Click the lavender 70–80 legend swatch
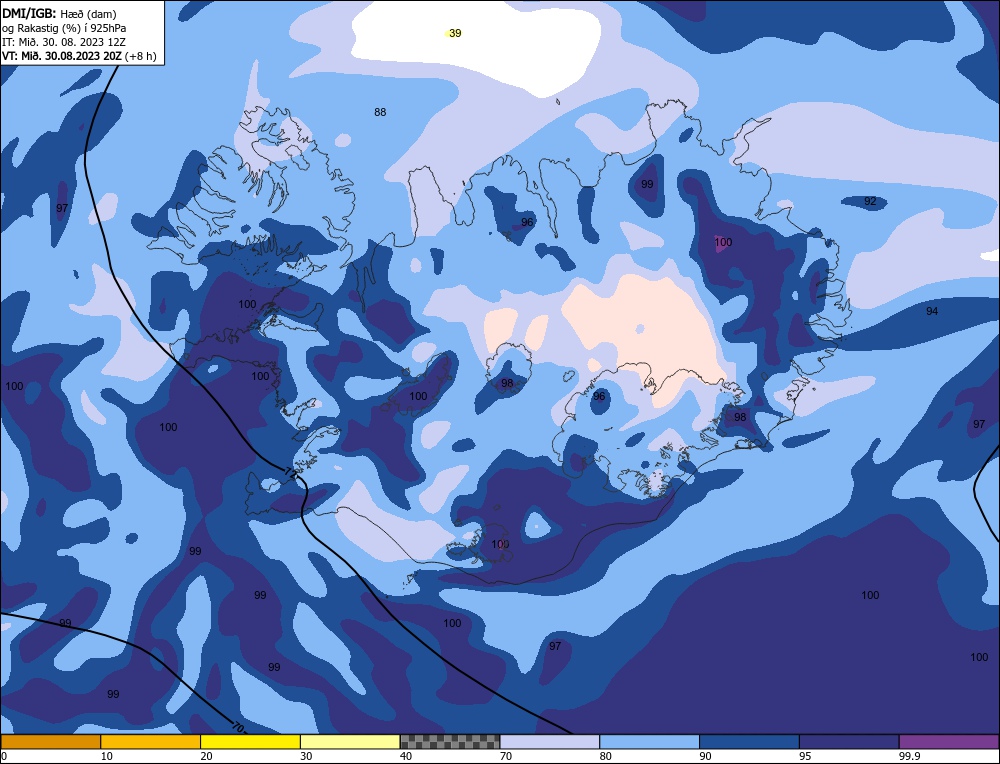The image size is (1000, 764). [x=550, y=742]
